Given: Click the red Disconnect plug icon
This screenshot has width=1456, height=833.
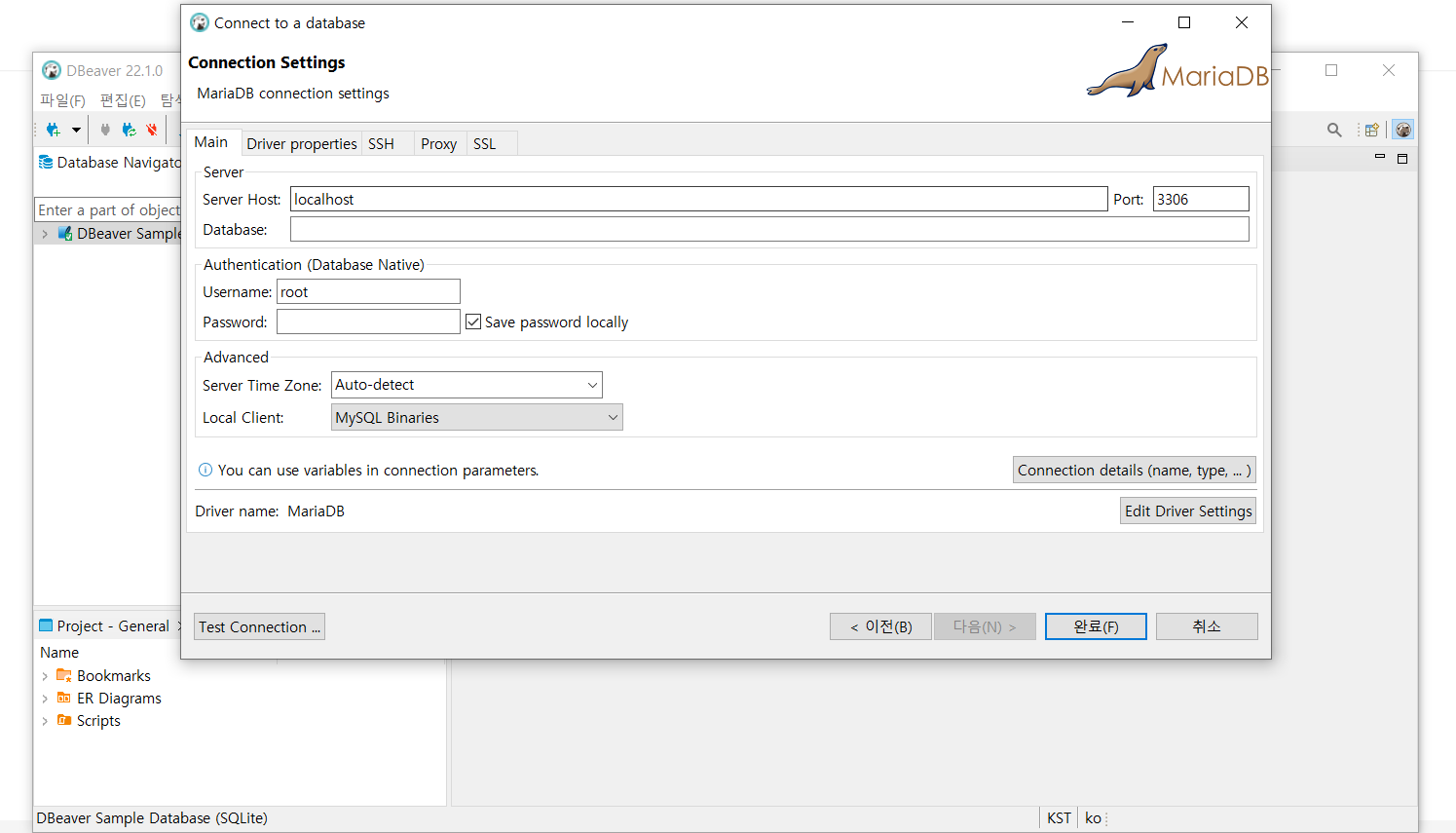Looking at the screenshot, I should [152, 130].
